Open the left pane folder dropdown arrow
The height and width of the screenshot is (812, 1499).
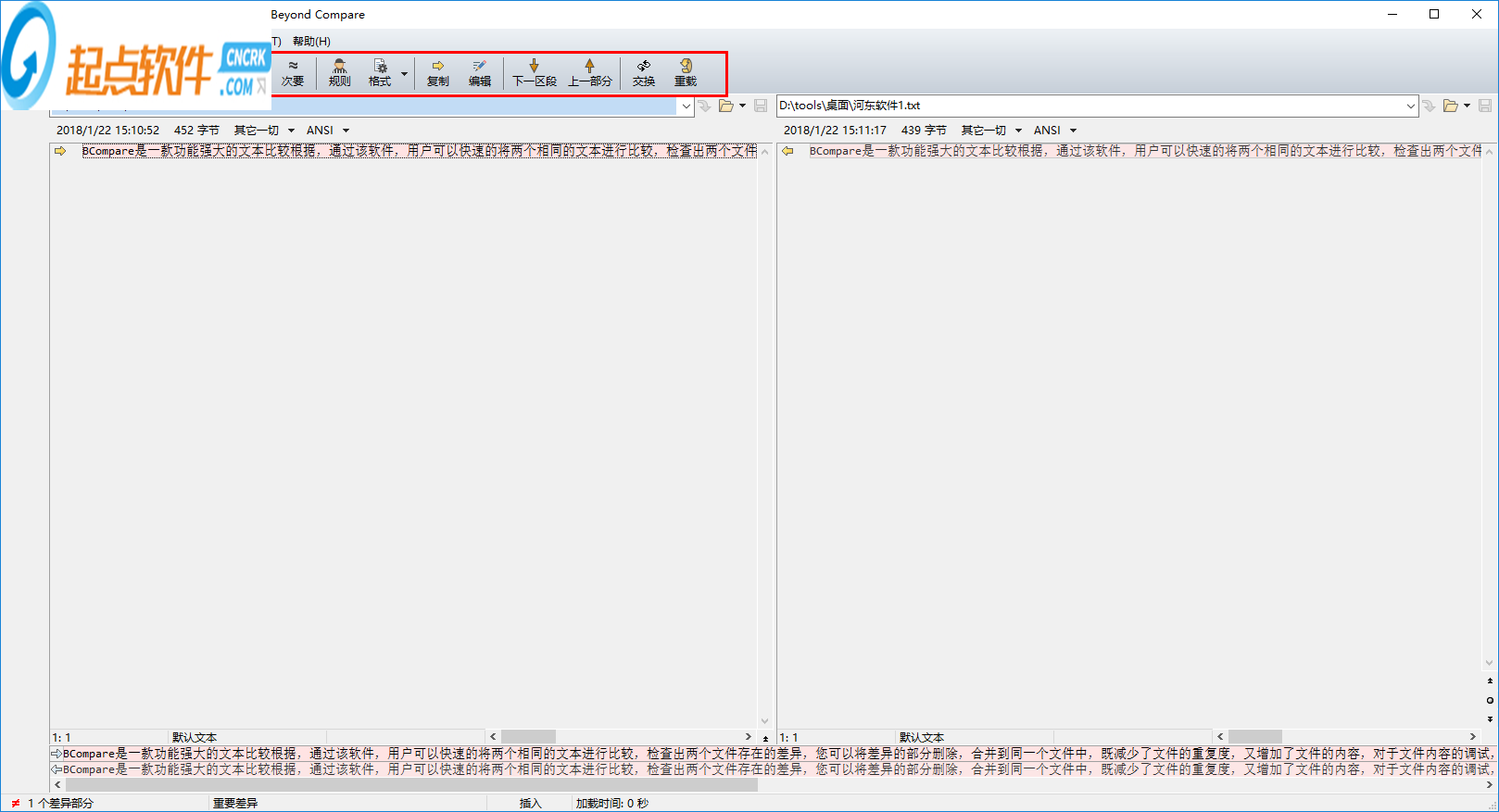pos(742,106)
